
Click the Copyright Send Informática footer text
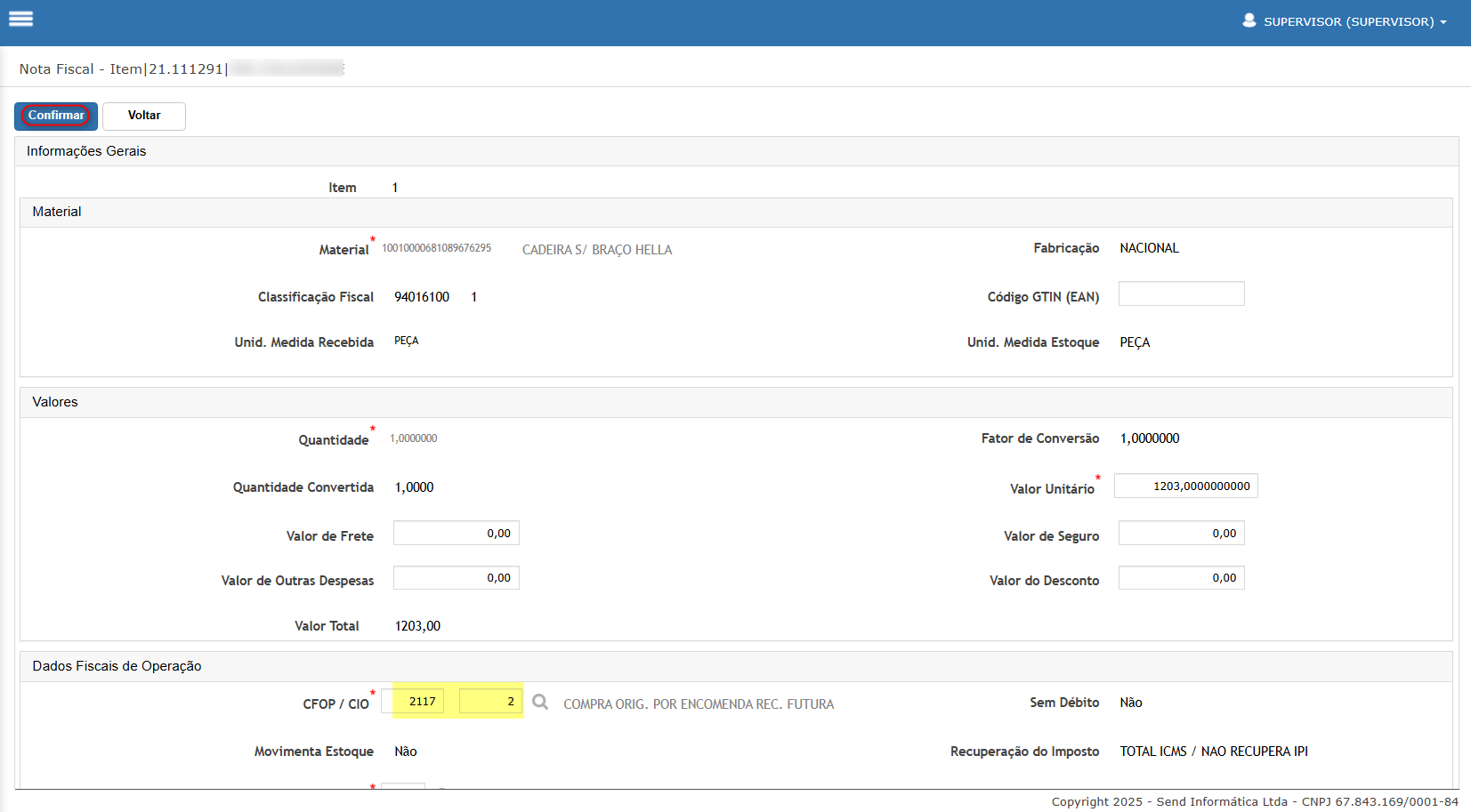[x=1255, y=801]
